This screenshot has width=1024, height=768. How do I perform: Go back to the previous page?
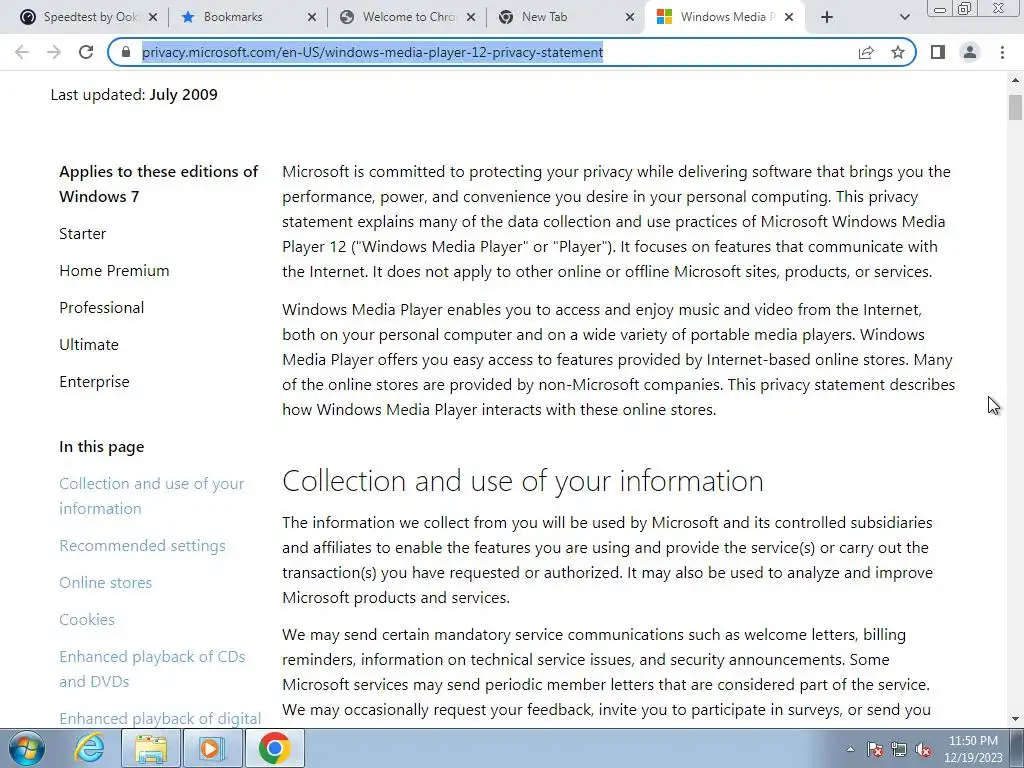click(22, 52)
